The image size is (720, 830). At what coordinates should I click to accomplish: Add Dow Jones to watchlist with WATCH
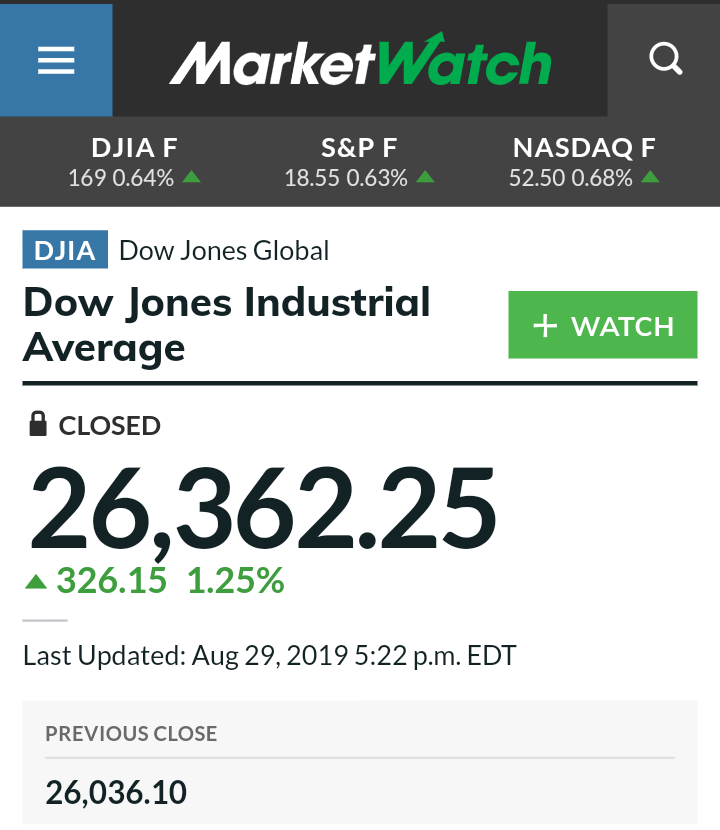pyautogui.click(x=602, y=325)
